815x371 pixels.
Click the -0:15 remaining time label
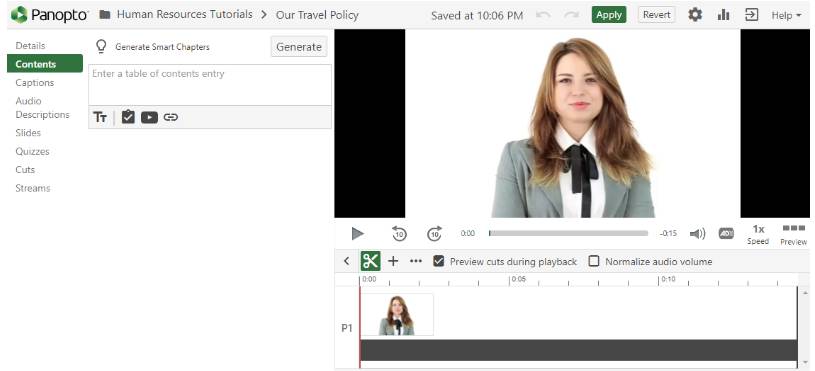click(668, 234)
